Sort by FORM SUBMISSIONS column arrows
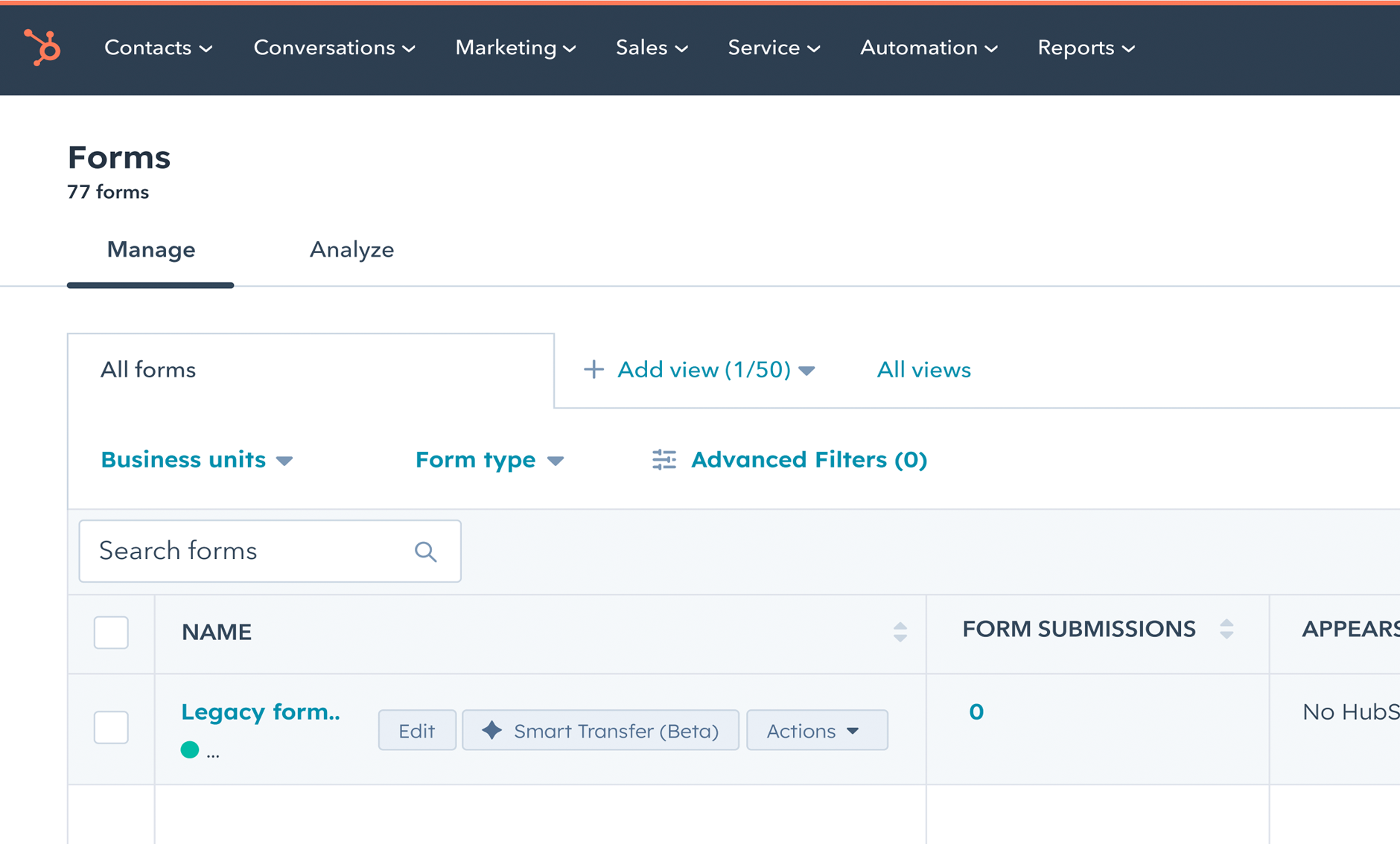 pyautogui.click(x=1226, y=629)
